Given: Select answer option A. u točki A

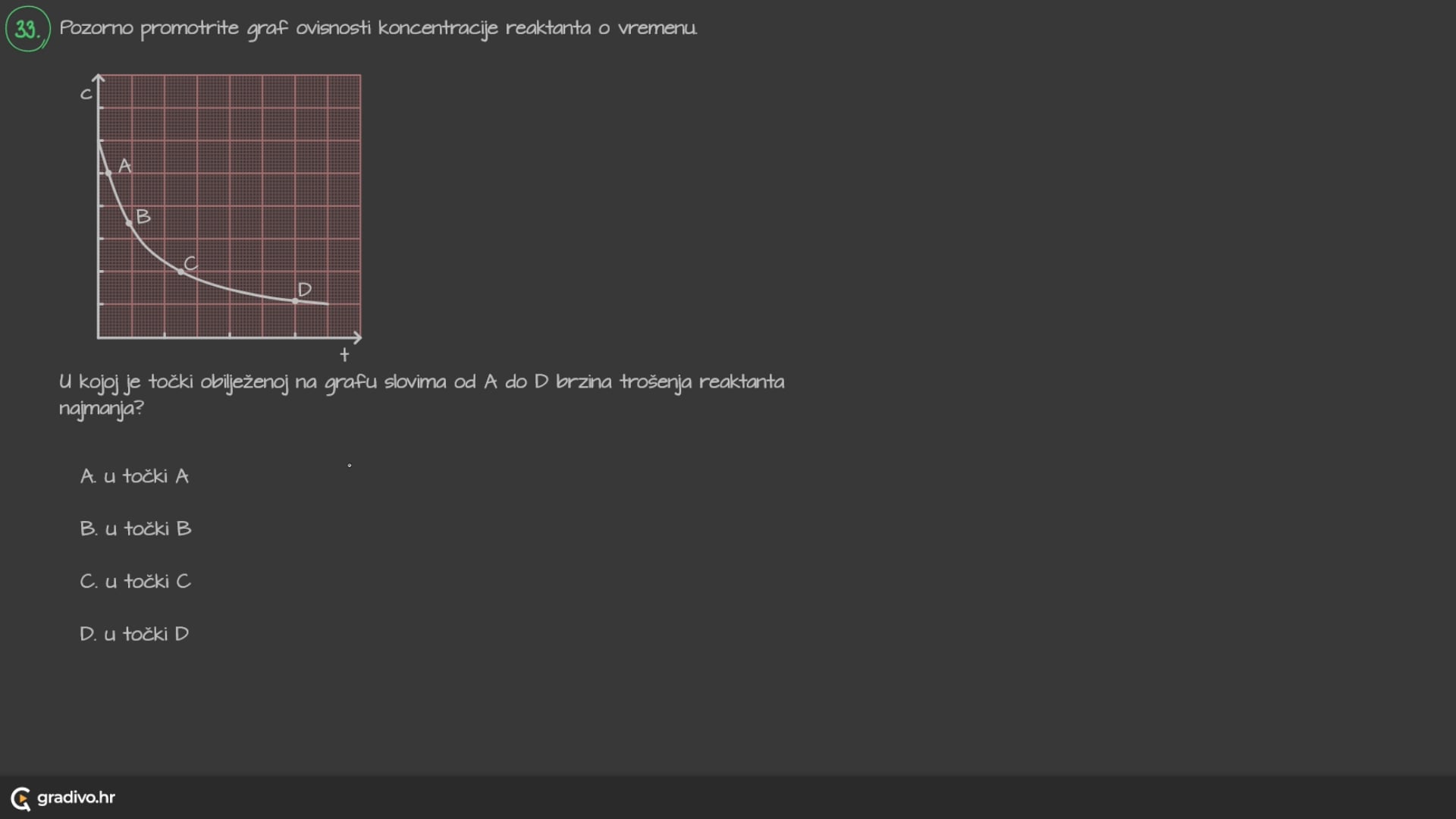Looking at the screenshot, I should [x=134, y=476].
